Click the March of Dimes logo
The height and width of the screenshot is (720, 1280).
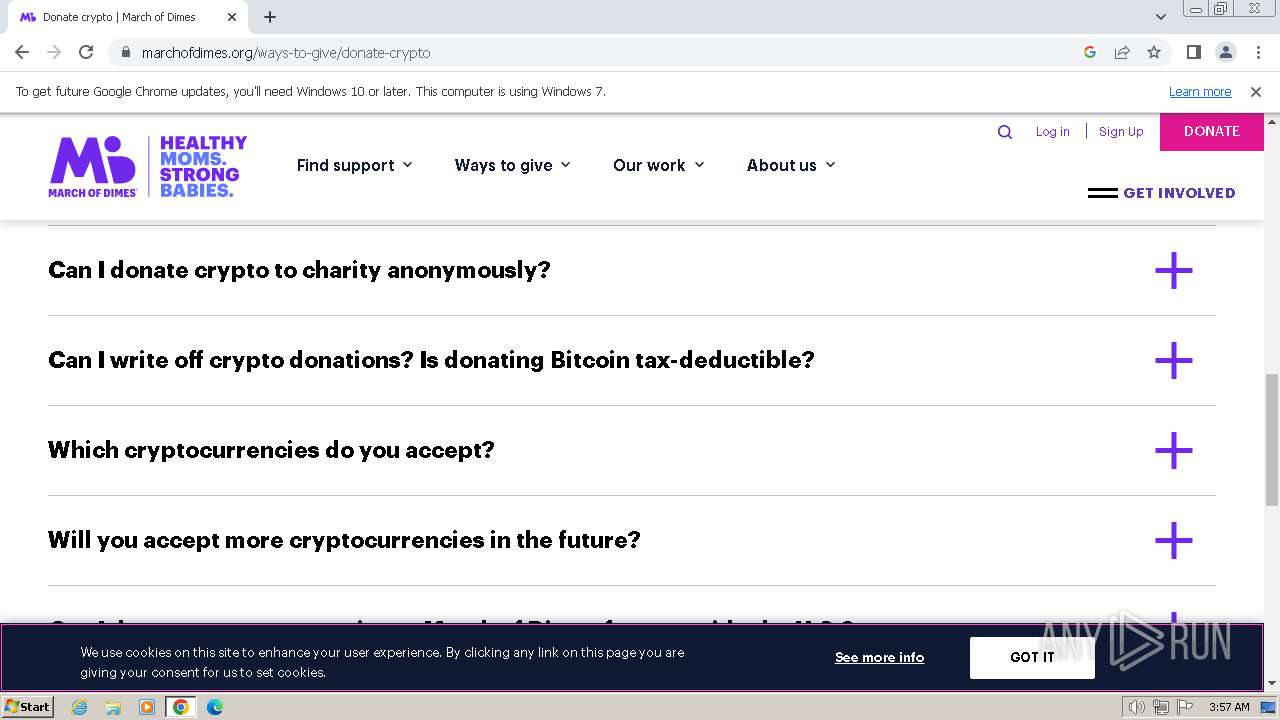point(147,166)
